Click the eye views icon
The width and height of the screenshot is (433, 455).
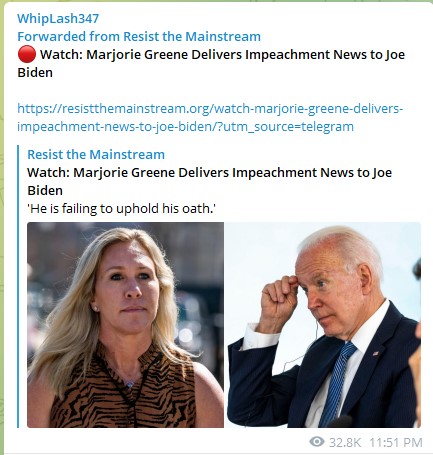click(317, 442)
